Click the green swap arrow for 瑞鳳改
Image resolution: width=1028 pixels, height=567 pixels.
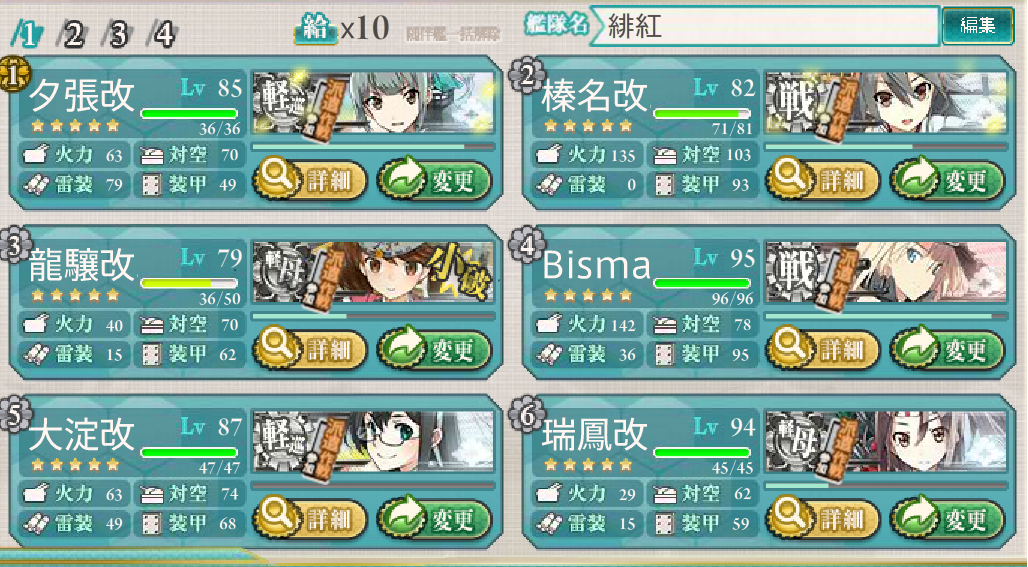(919, 517)
